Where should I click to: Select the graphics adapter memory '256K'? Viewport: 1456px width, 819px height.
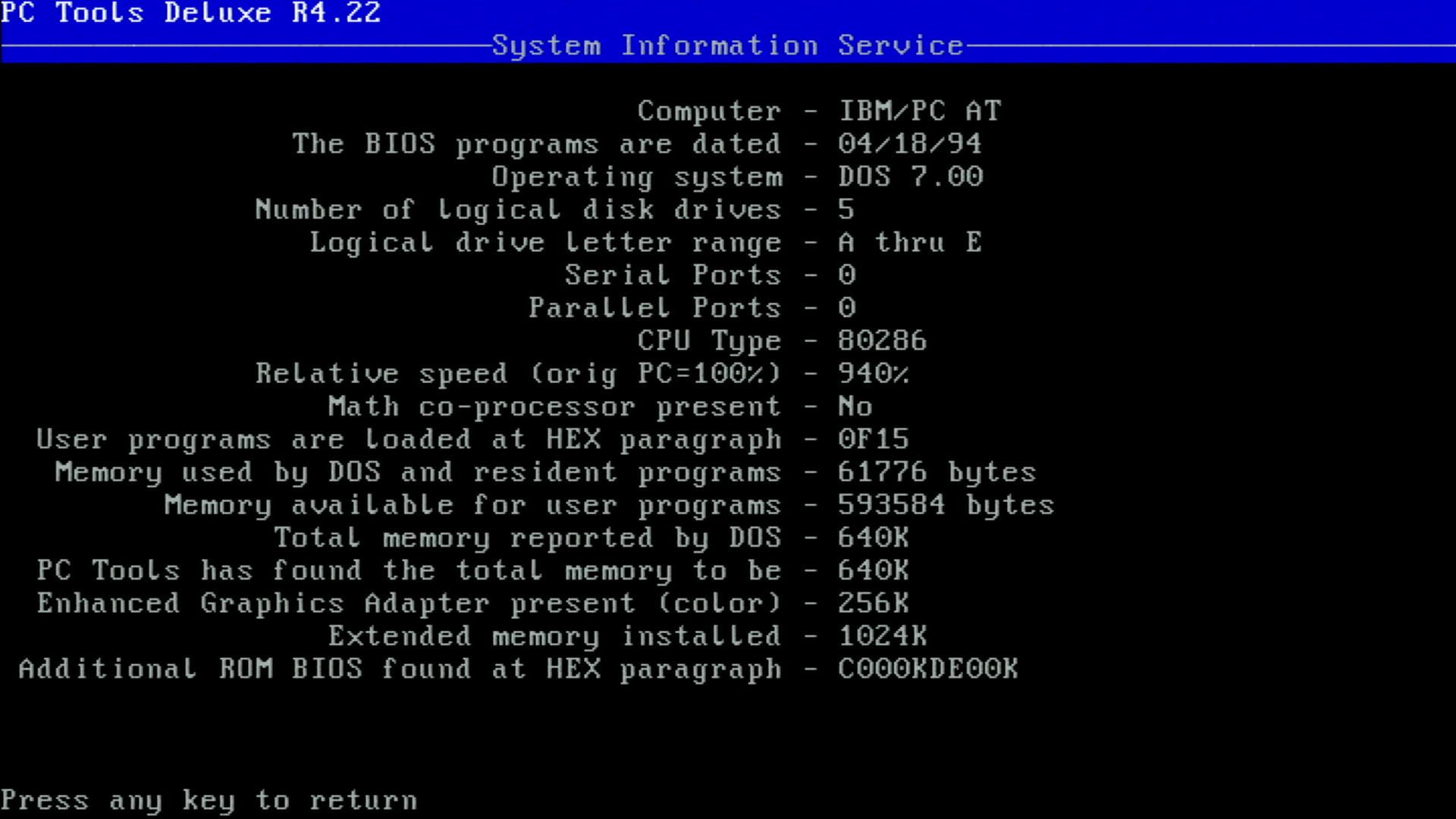pyautogui.click(x=874, y=603)
